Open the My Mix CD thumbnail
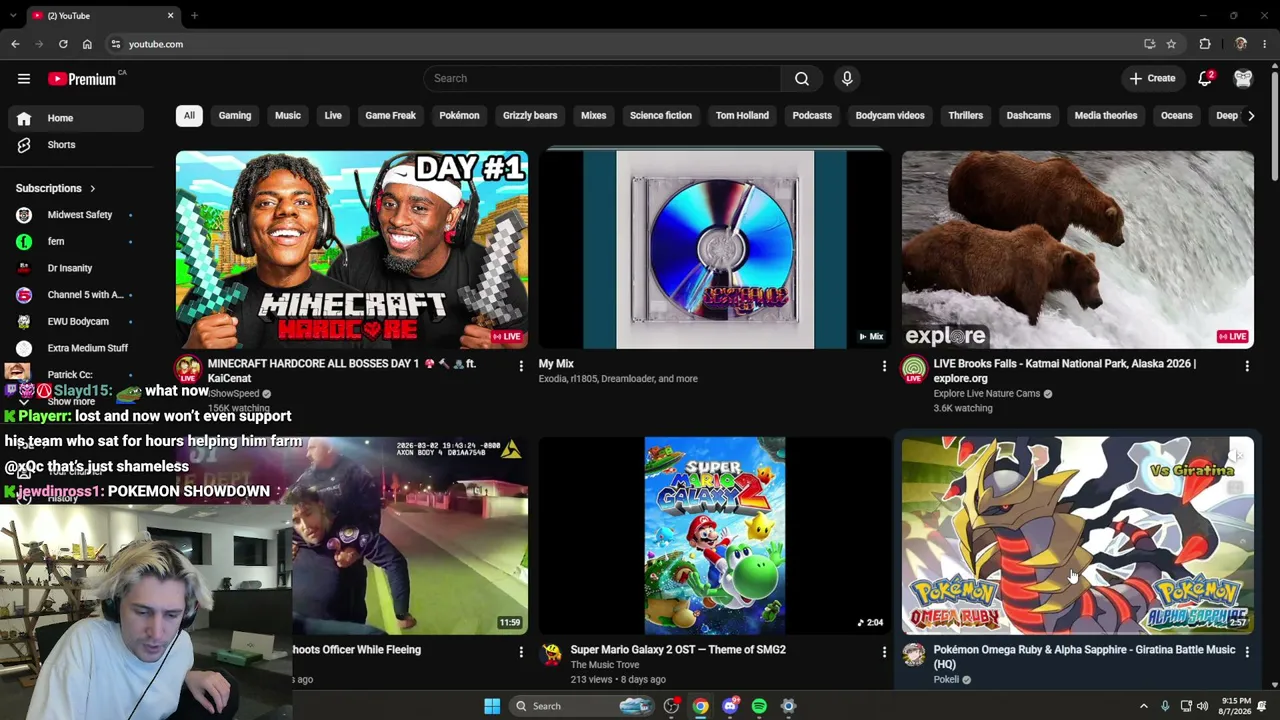The width and height of the screenshot is (1280, 720). 715,250
